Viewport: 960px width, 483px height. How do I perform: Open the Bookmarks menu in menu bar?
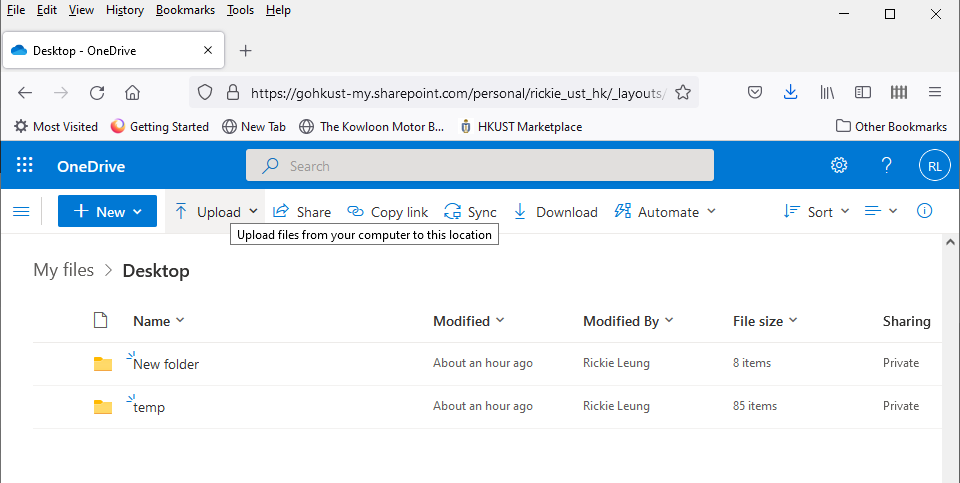click(x=185, y=10)
